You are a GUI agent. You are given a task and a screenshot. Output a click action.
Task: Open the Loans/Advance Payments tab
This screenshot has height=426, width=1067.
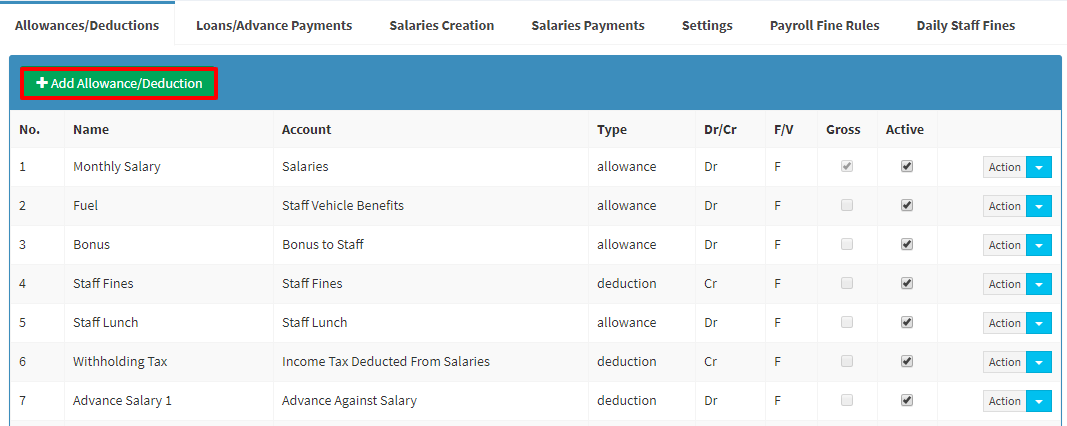[x=274, y=26]
